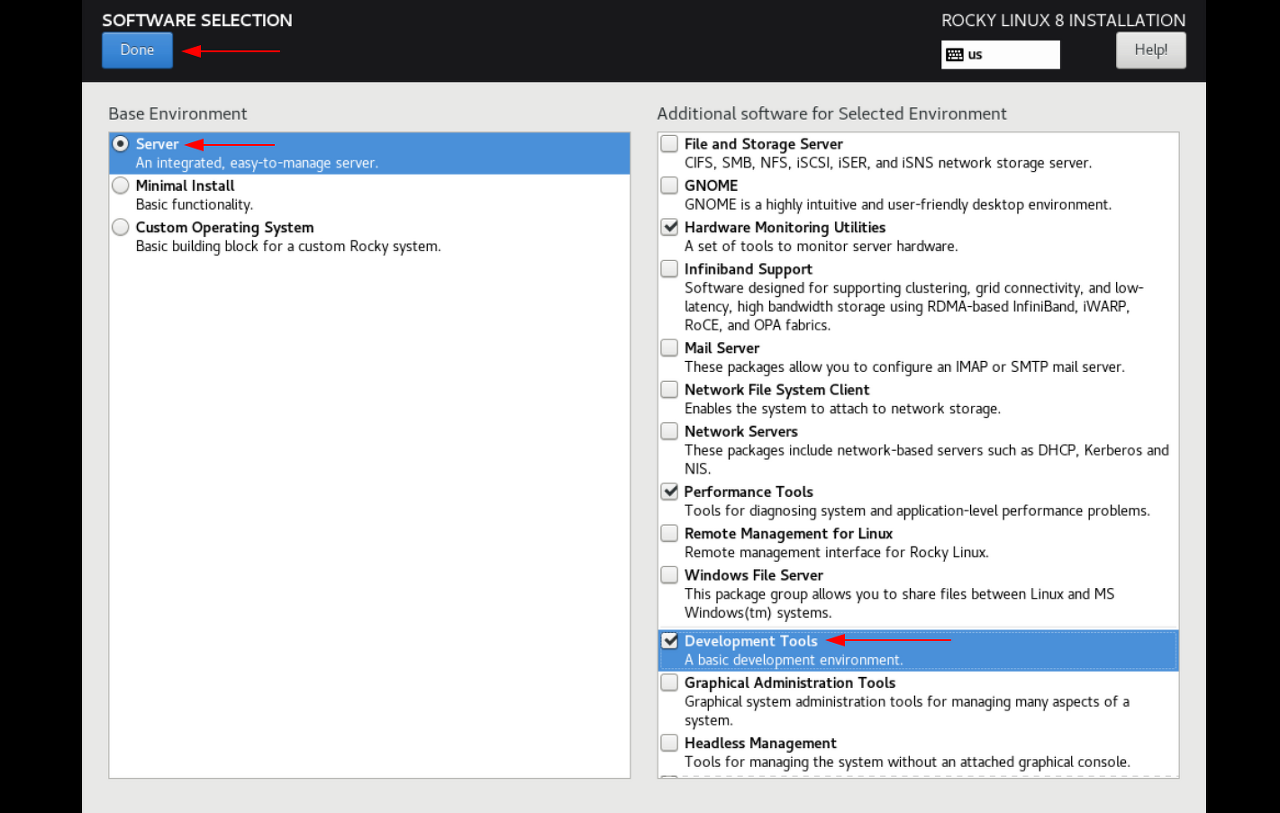The image size is (1280, 813).
Task: Tick Graphical Administration Tools checkbox
Action: 669,683
